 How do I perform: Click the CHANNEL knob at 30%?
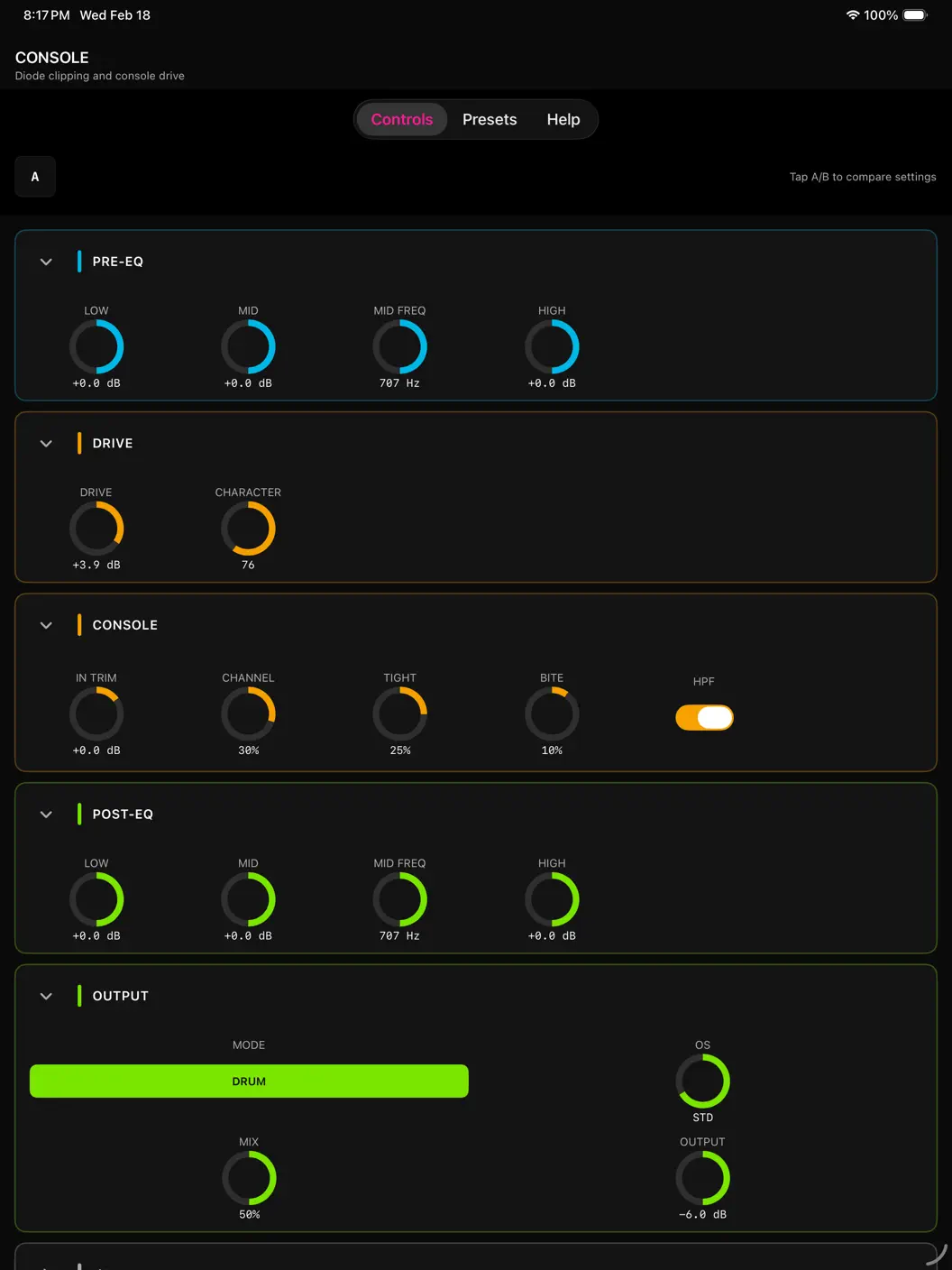248,714
